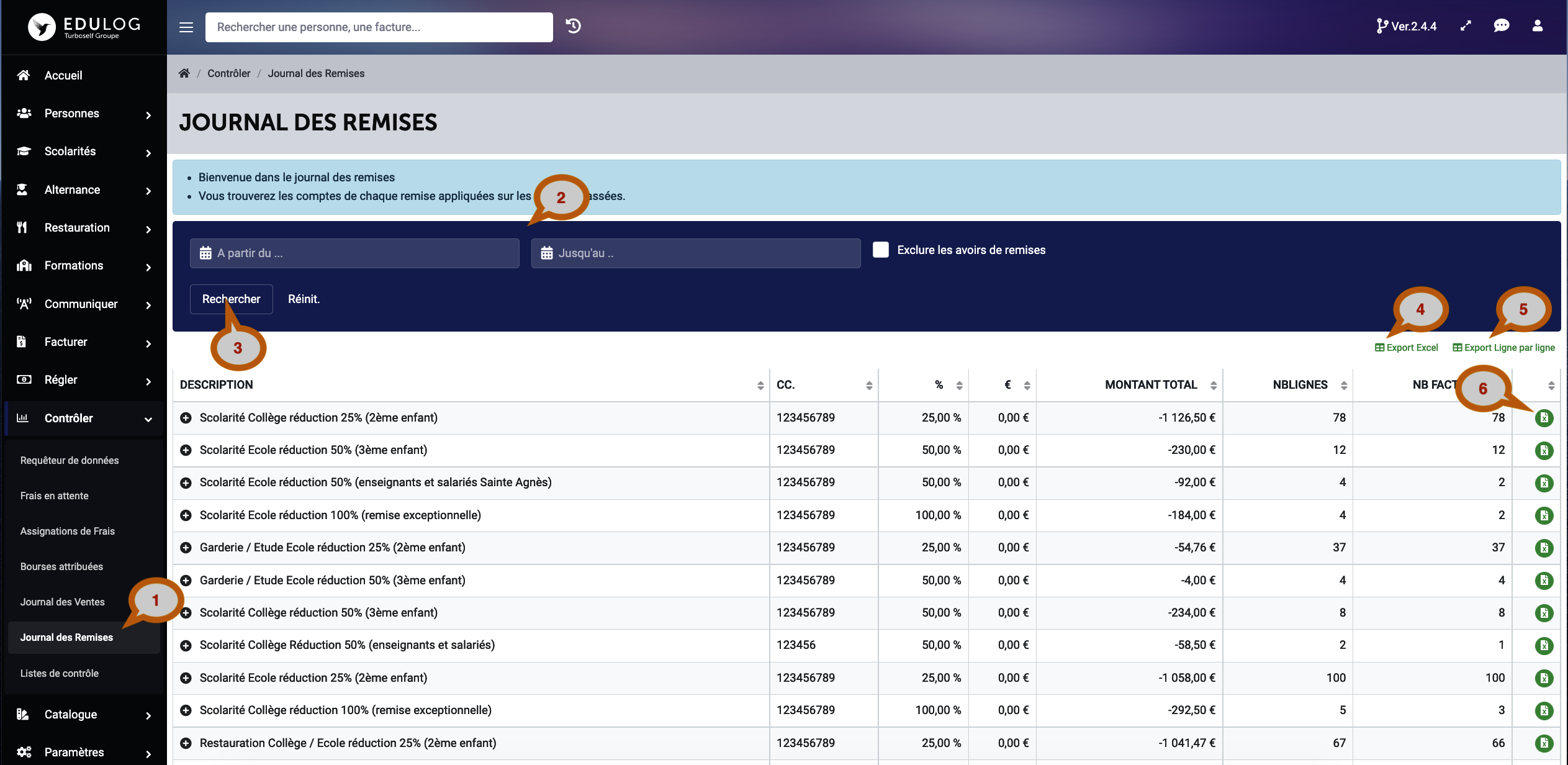Screen dimensions: 1568x765
Task: Export Excel for Scolarité Ecole enseignants Sainte Agnès row
Action: point(1544,482)
